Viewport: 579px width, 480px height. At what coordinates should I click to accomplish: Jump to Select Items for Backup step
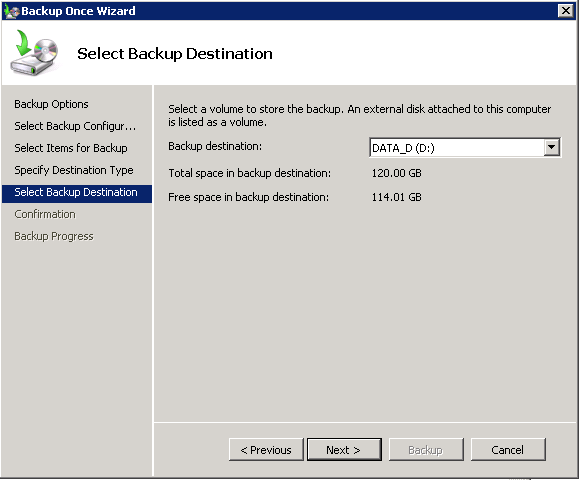pyautogui.click(x=71, y=148)
